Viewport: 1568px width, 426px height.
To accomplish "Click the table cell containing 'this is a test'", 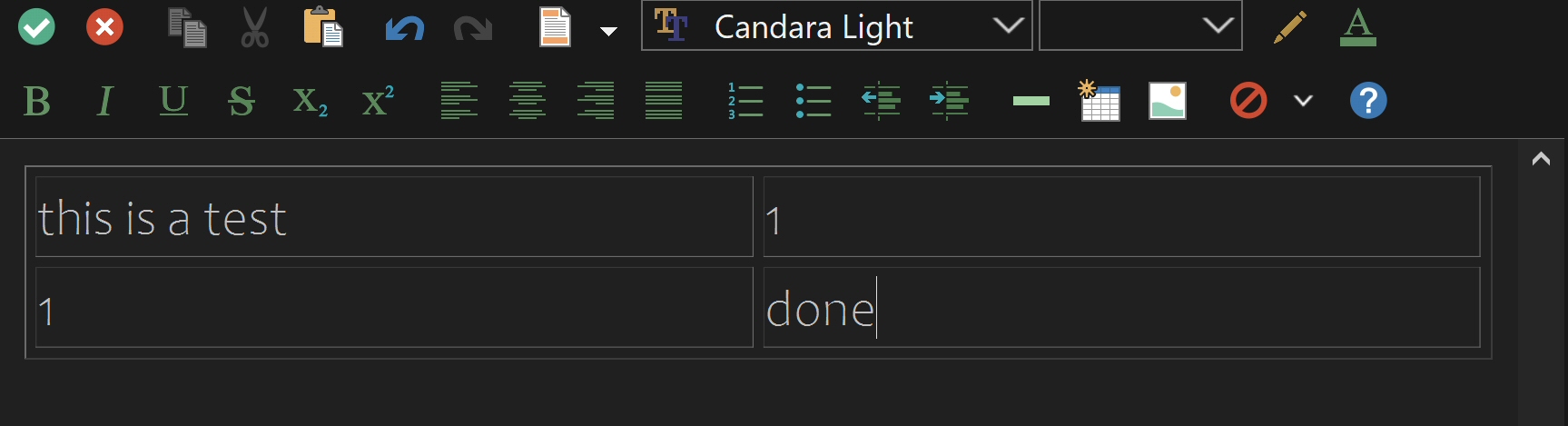I will (394, 217).
